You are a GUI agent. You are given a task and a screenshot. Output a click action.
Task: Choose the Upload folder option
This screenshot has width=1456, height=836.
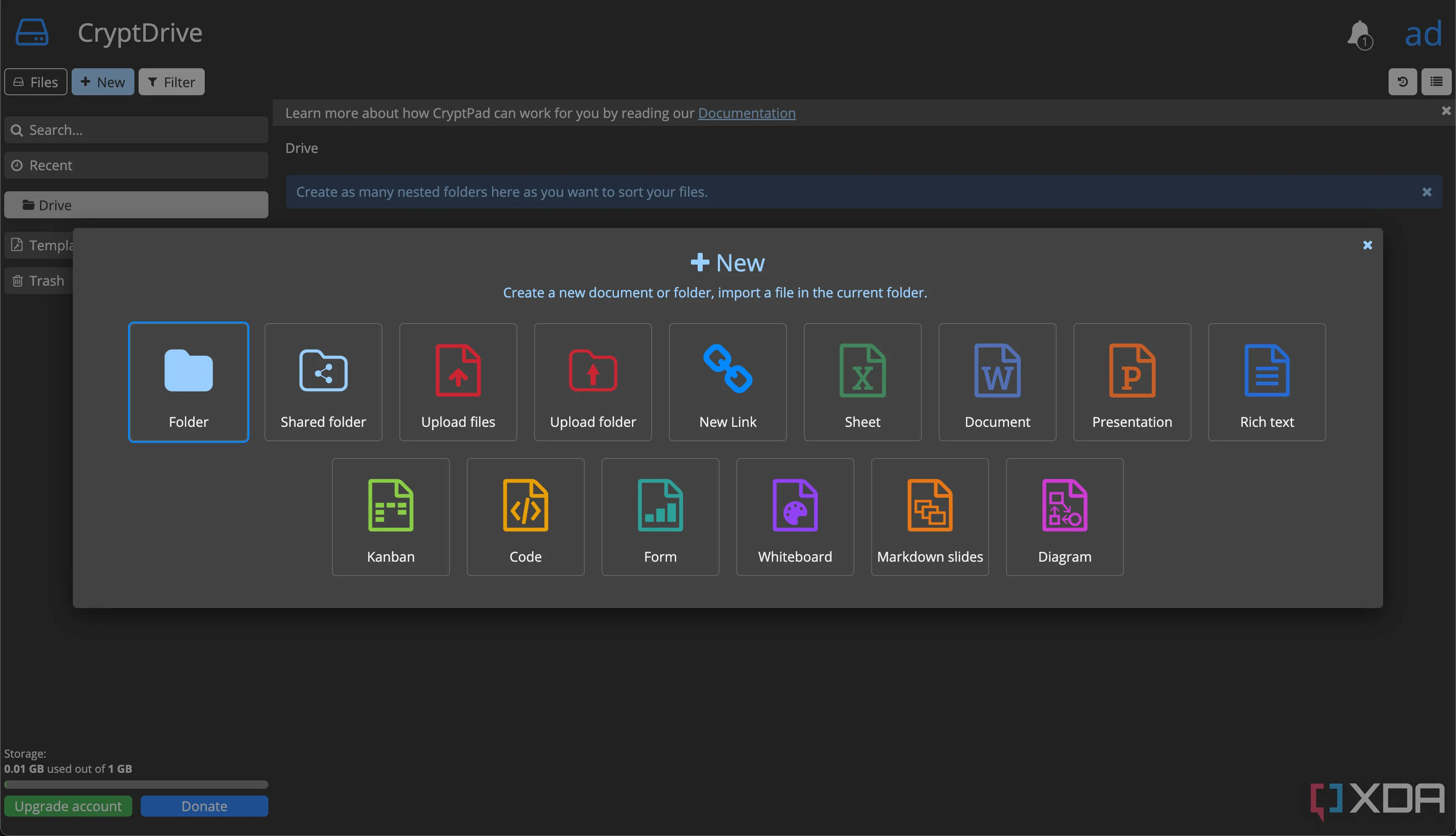[593, 382]
